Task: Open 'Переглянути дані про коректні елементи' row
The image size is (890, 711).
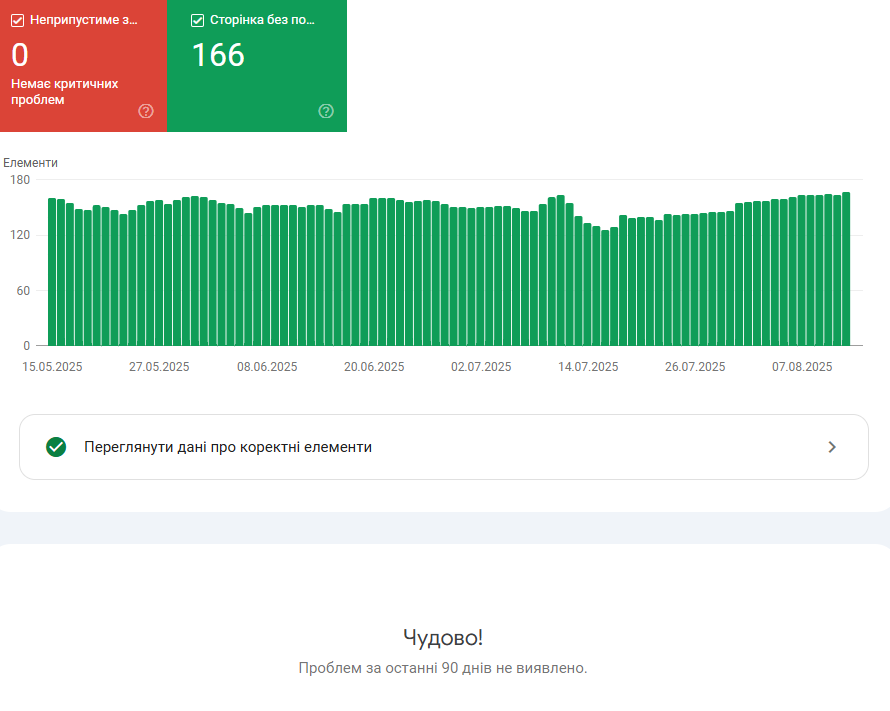Action: point(444,447)
